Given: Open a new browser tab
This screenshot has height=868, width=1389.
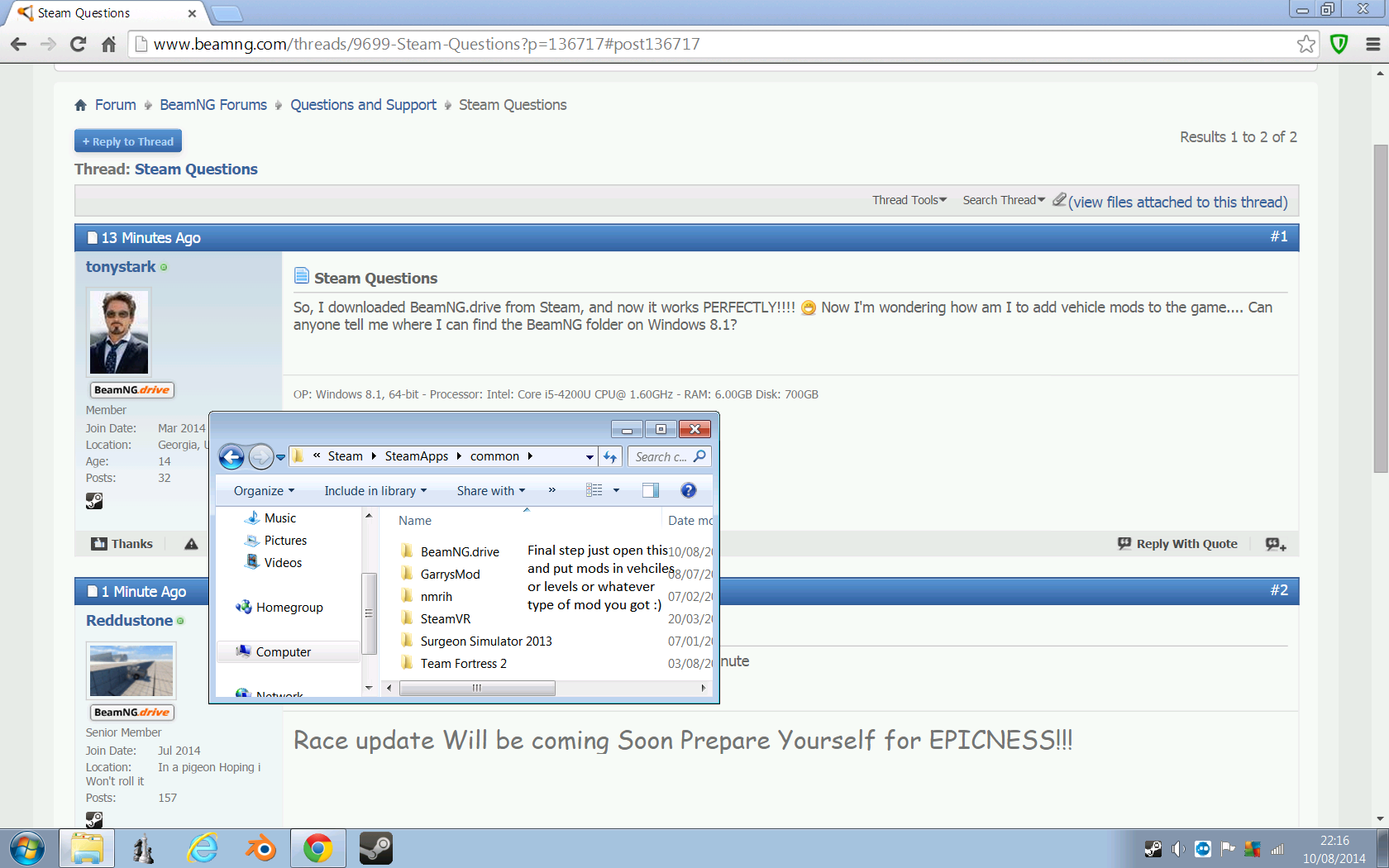Looking at the screenshot, I should pos(226,13).
